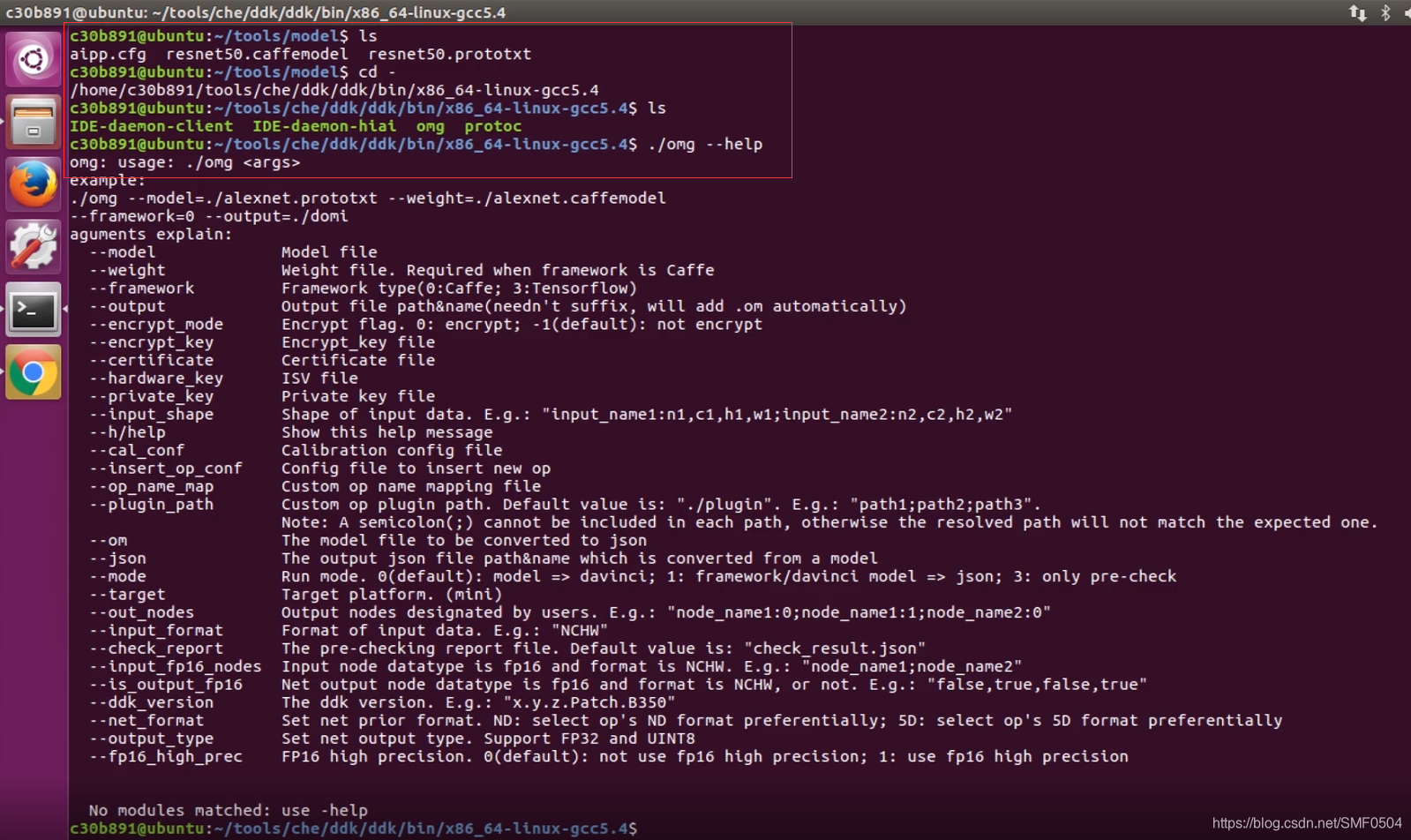Click the example ./omg --model=./alexnet.prototxt line
The image size is (1411, 840).
pos(368,199)
